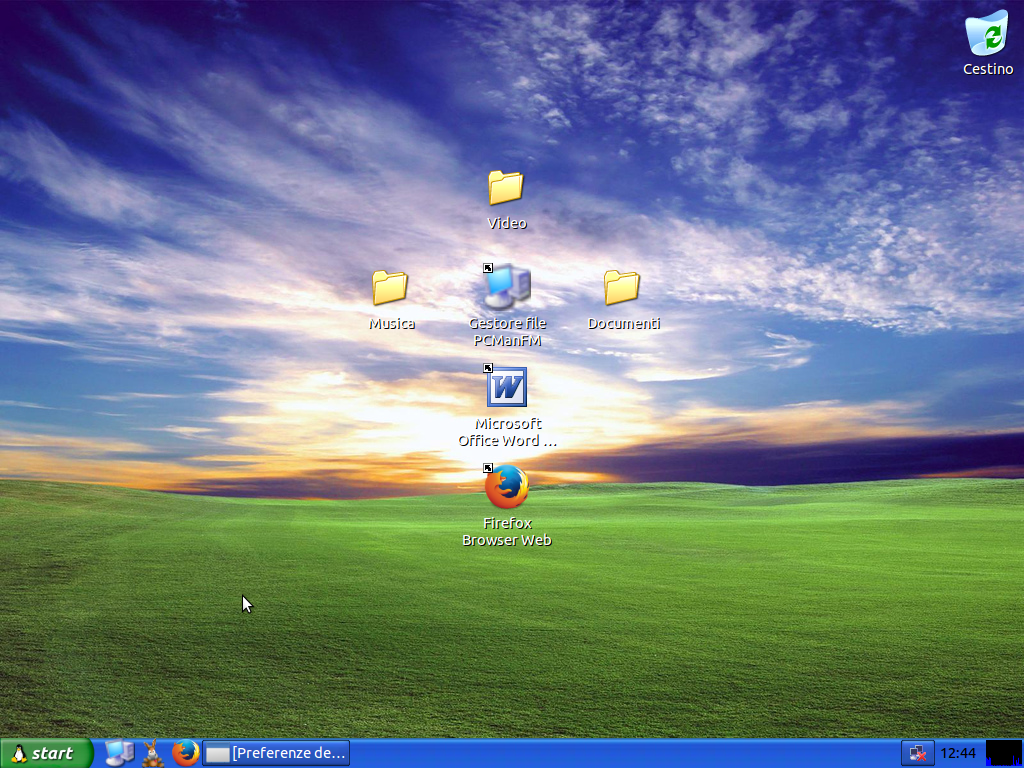Screen dimensions: 1024x768
Task: Click the 'Firefox Browser Web' text label
Action: (507, 532)
